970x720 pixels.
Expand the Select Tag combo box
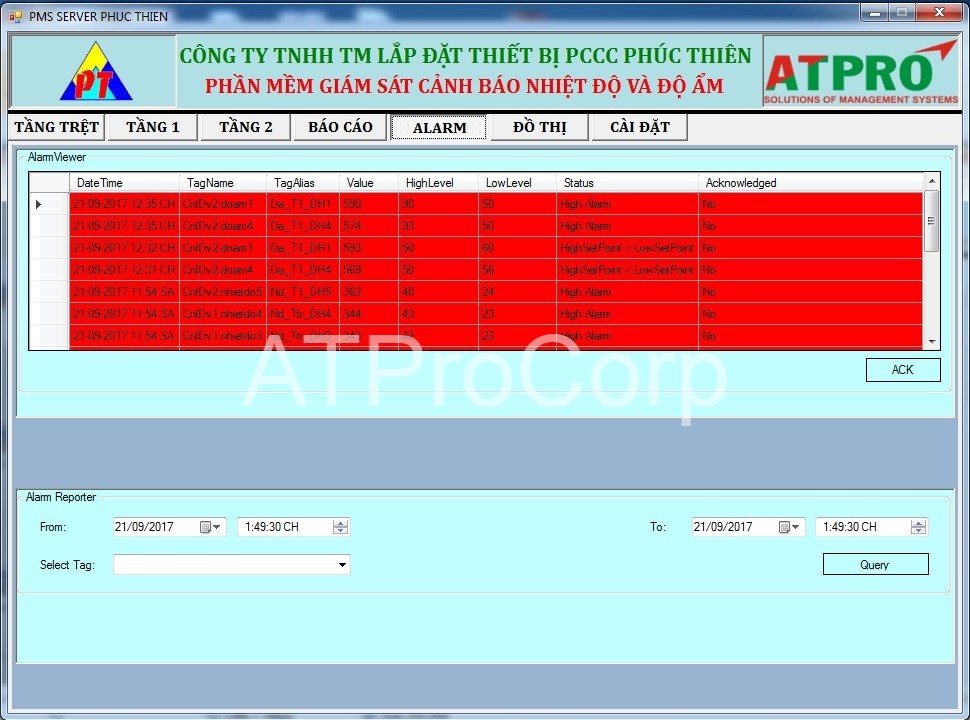[342, 565]
